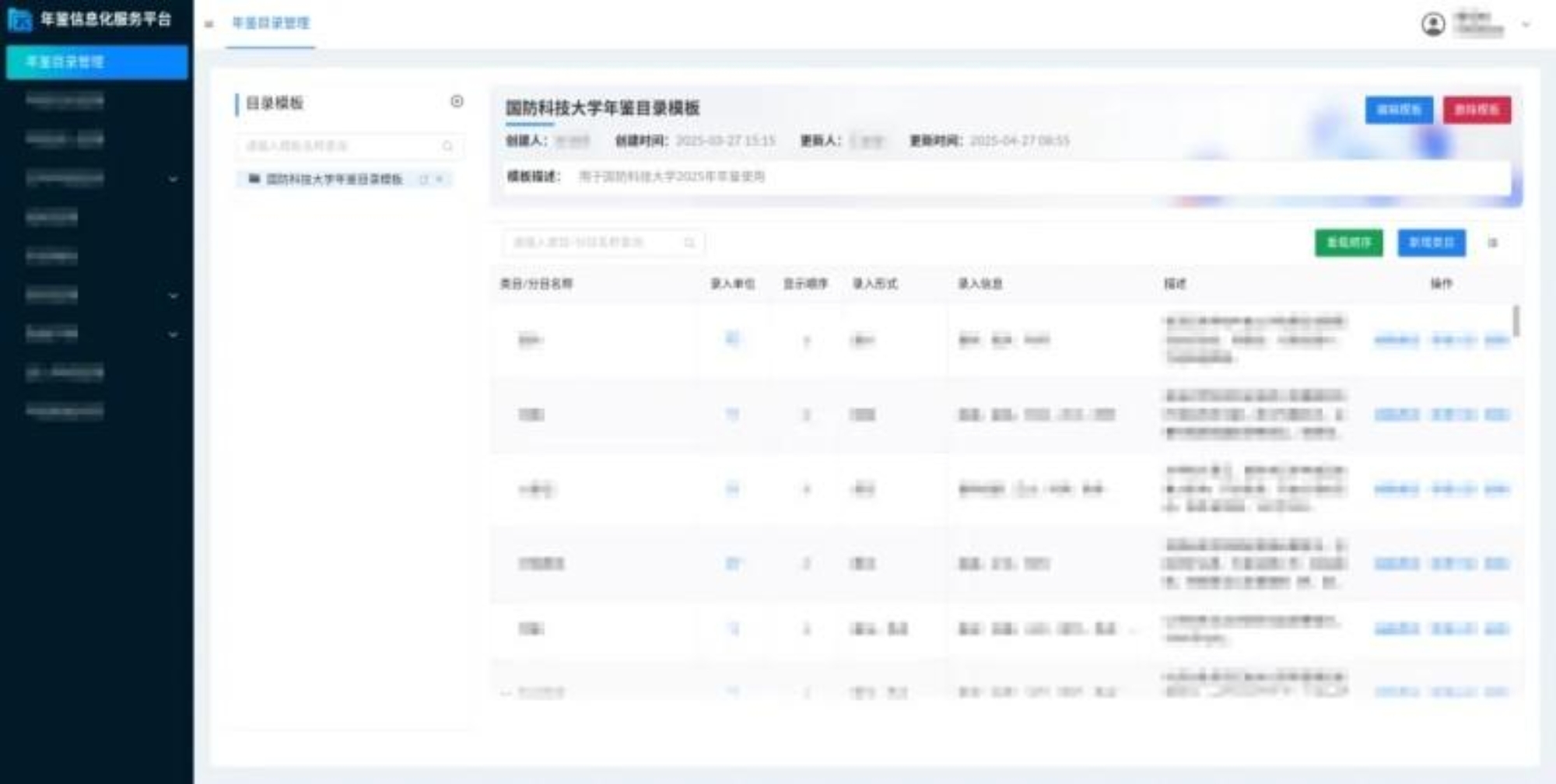Click the 操作 column header
Screen dimensions: 1556x784
tap(1441, 284)
